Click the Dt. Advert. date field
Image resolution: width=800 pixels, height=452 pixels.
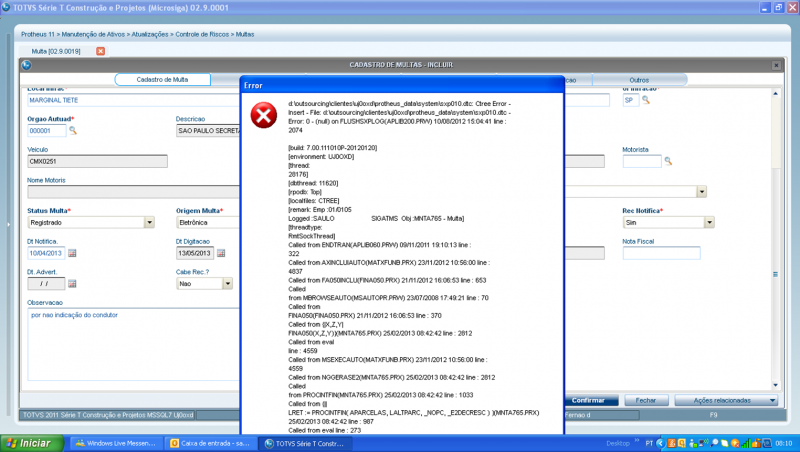pos(46,284)
